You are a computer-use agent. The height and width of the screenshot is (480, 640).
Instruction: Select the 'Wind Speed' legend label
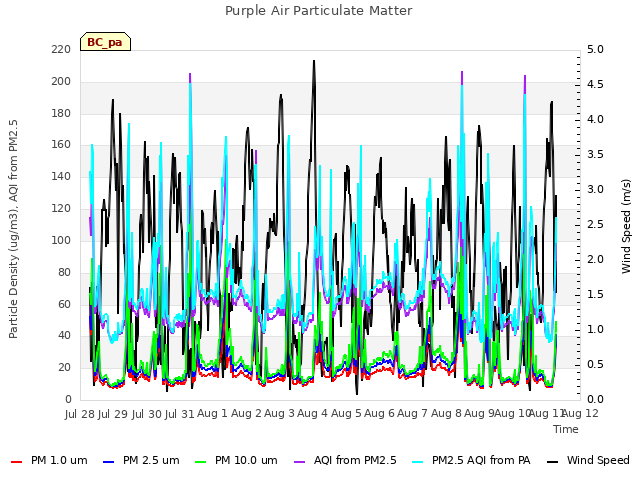pyautogui.click(x=598, y=460)
